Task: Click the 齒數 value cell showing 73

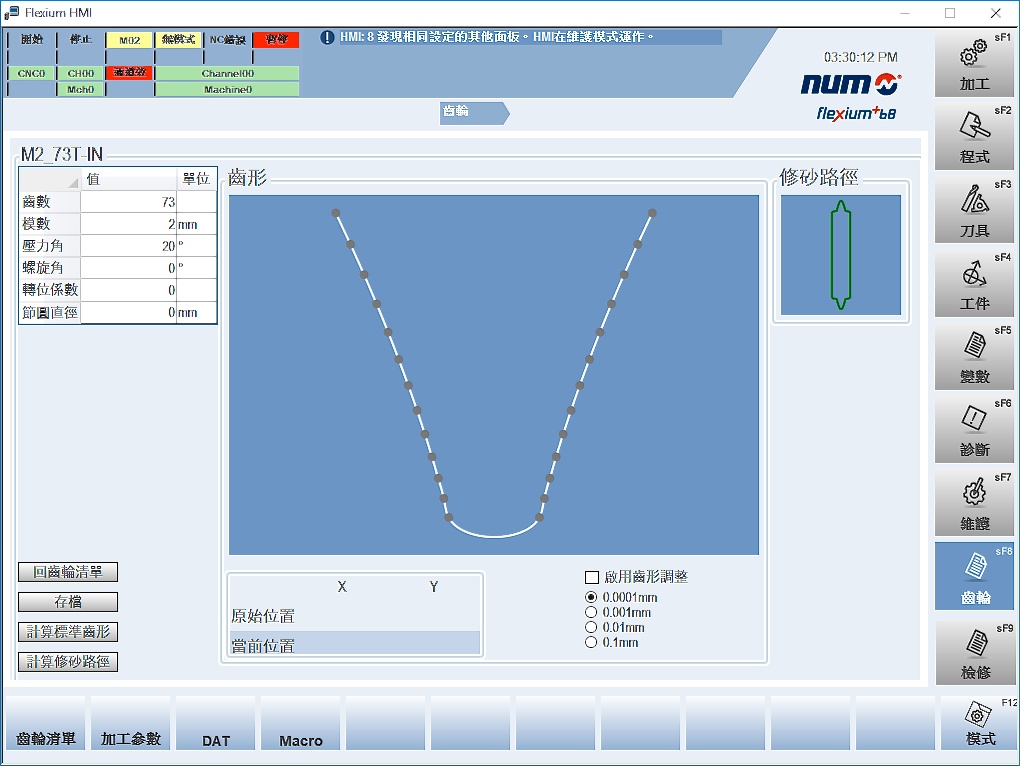Action: tap(129, 202)
